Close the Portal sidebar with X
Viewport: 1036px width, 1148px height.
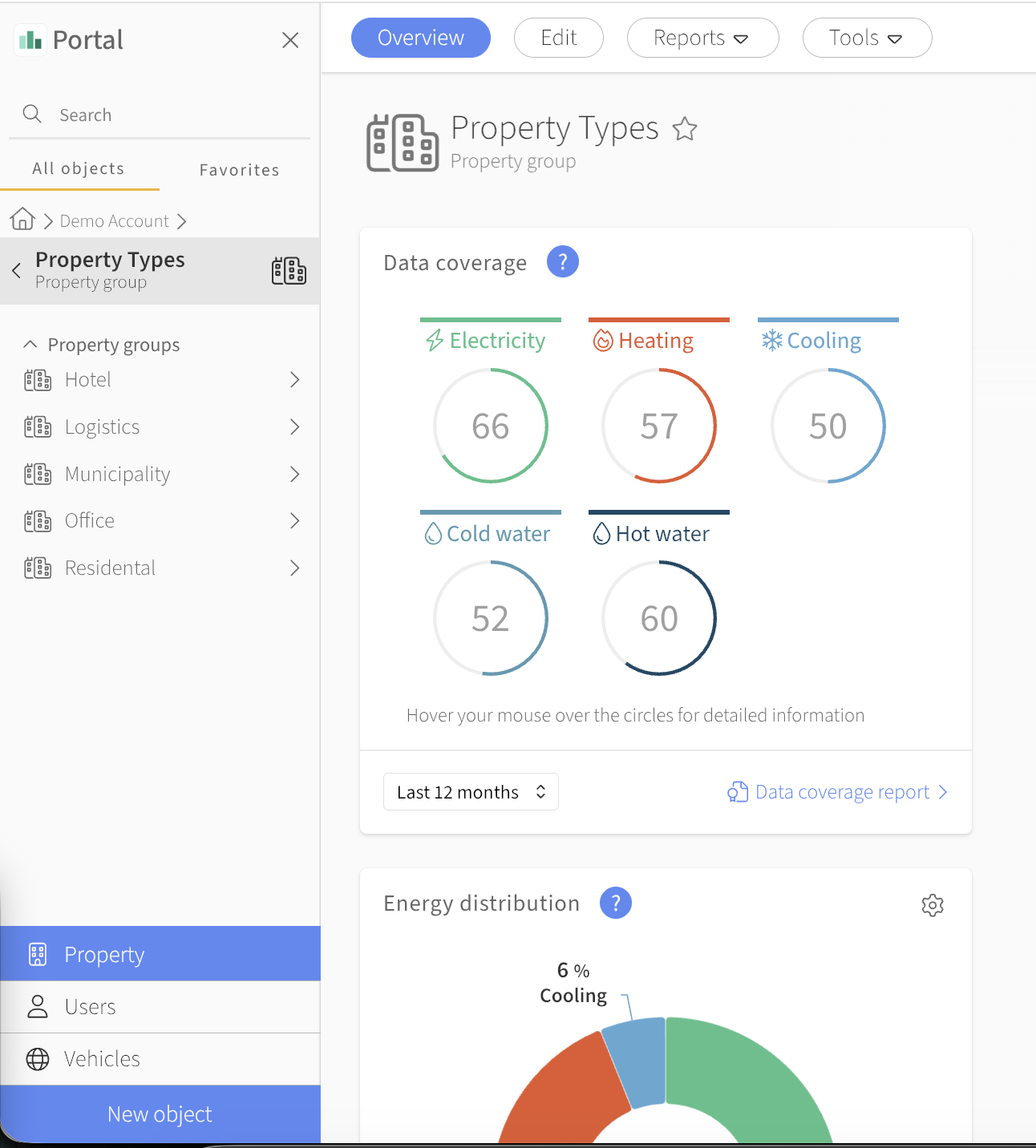point(290,40)
